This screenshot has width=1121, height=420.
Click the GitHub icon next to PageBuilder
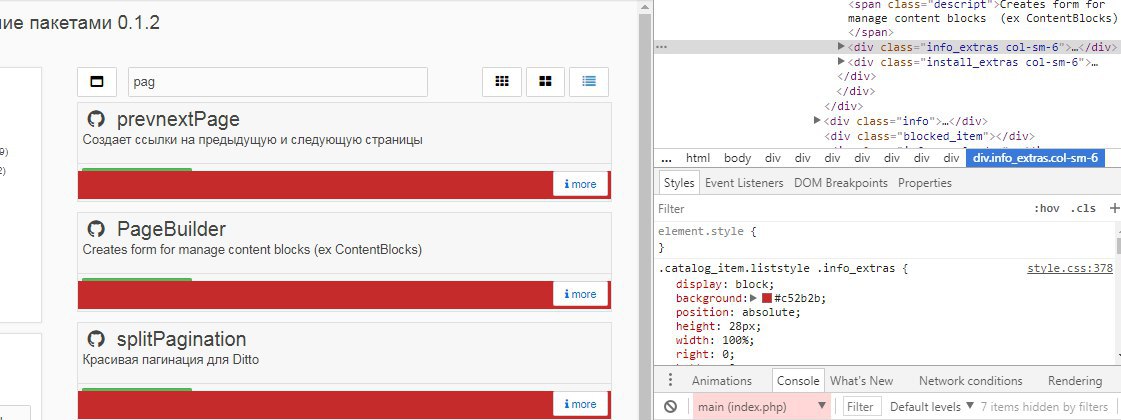pos(96,229)
